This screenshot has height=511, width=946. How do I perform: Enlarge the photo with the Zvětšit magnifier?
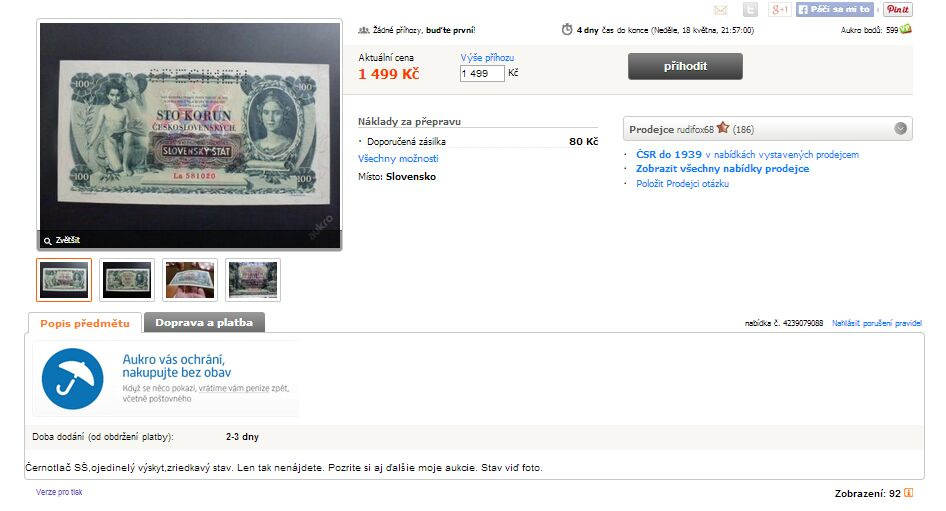[62, 240]
